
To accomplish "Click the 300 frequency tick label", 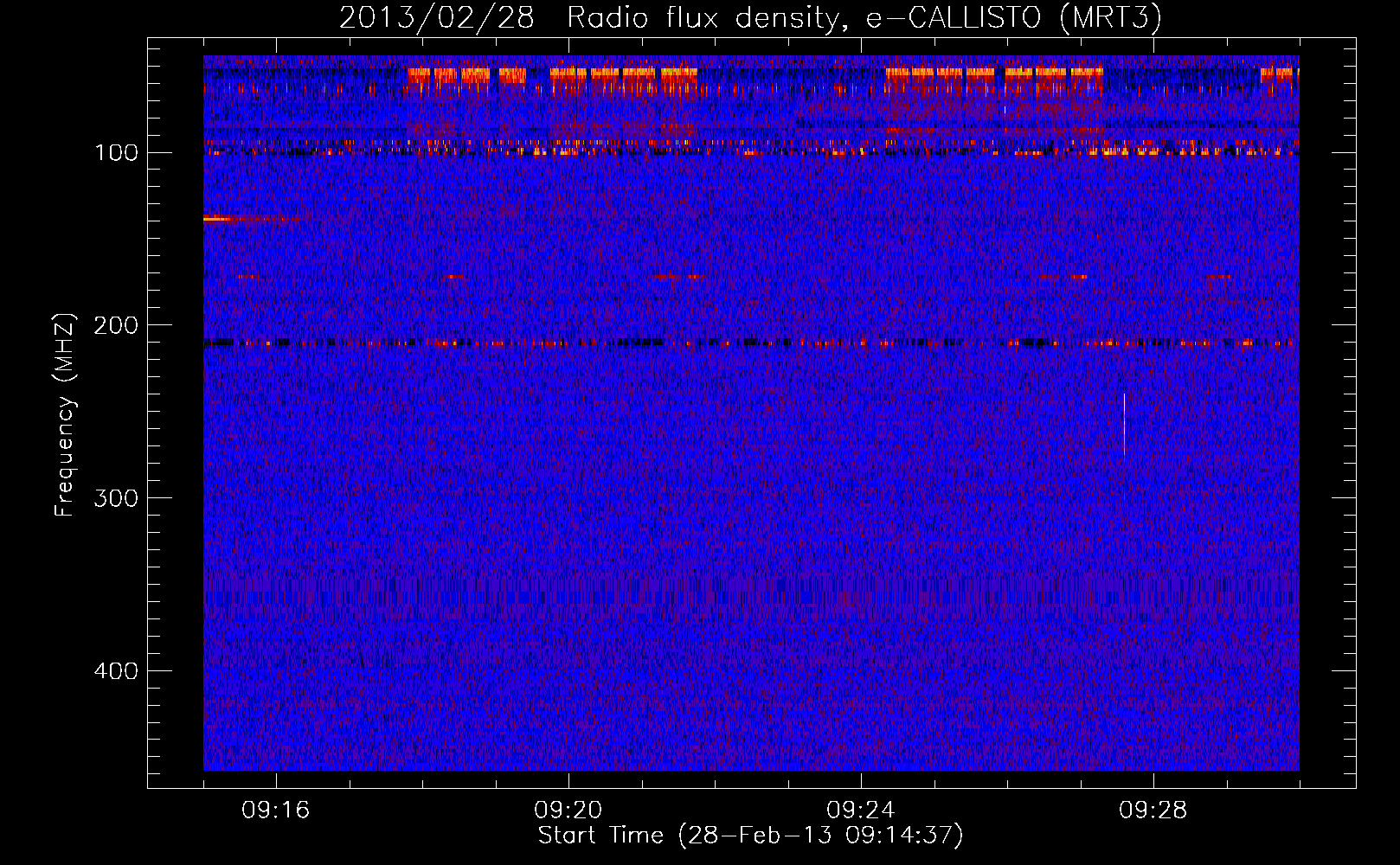I will pos(116,498).
